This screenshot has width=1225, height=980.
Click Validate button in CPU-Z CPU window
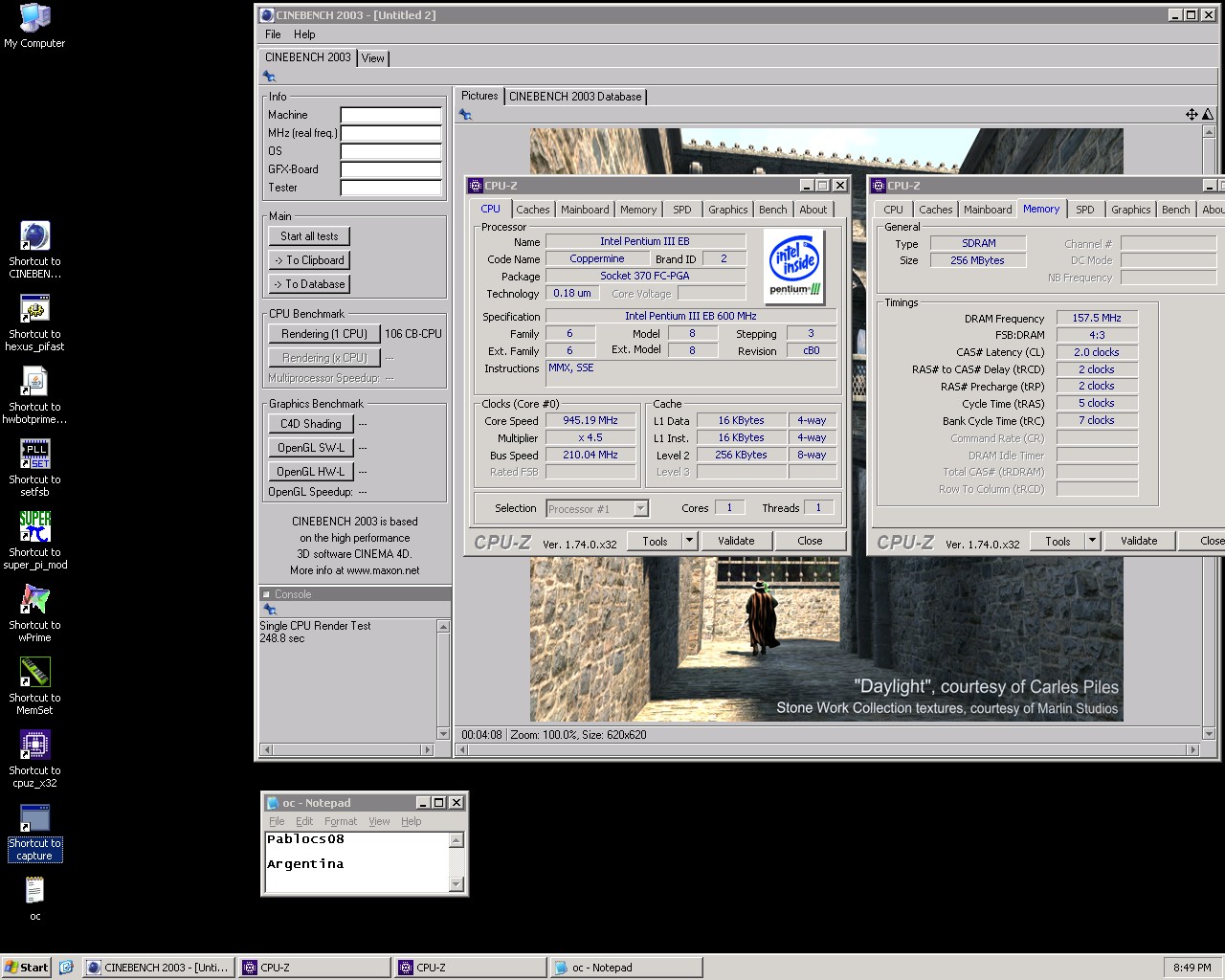click(x=736, y=541)
